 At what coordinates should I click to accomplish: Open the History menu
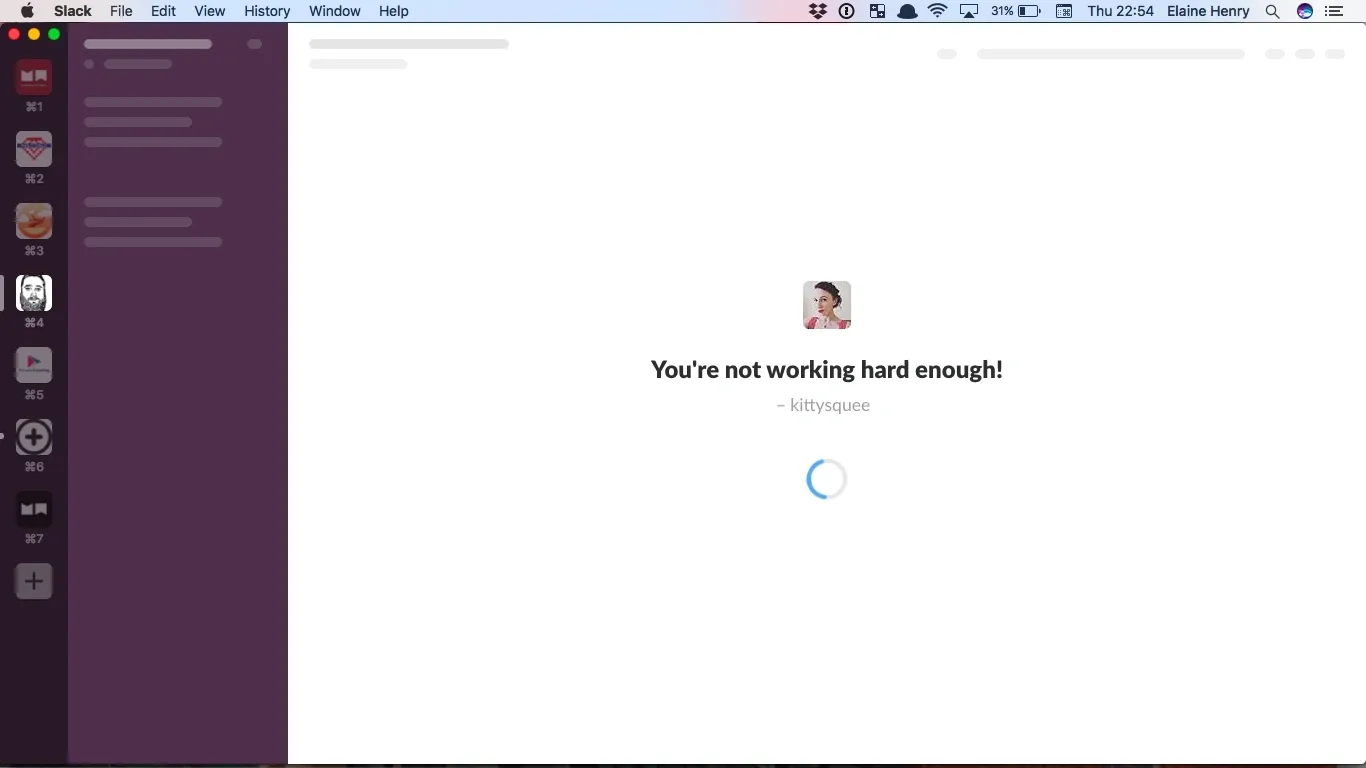pos(267,11)
